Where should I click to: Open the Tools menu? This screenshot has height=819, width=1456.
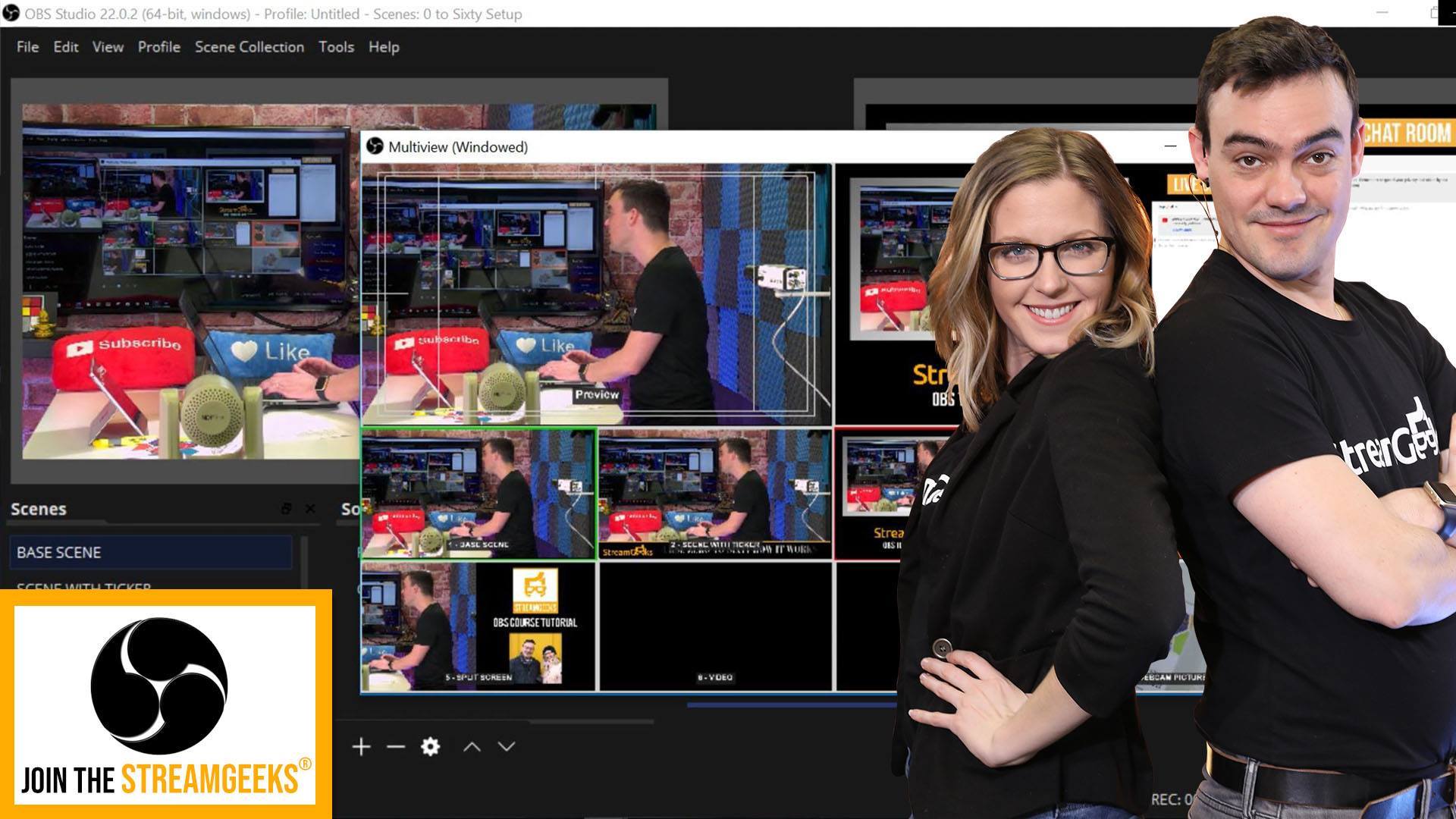(336, 47)
